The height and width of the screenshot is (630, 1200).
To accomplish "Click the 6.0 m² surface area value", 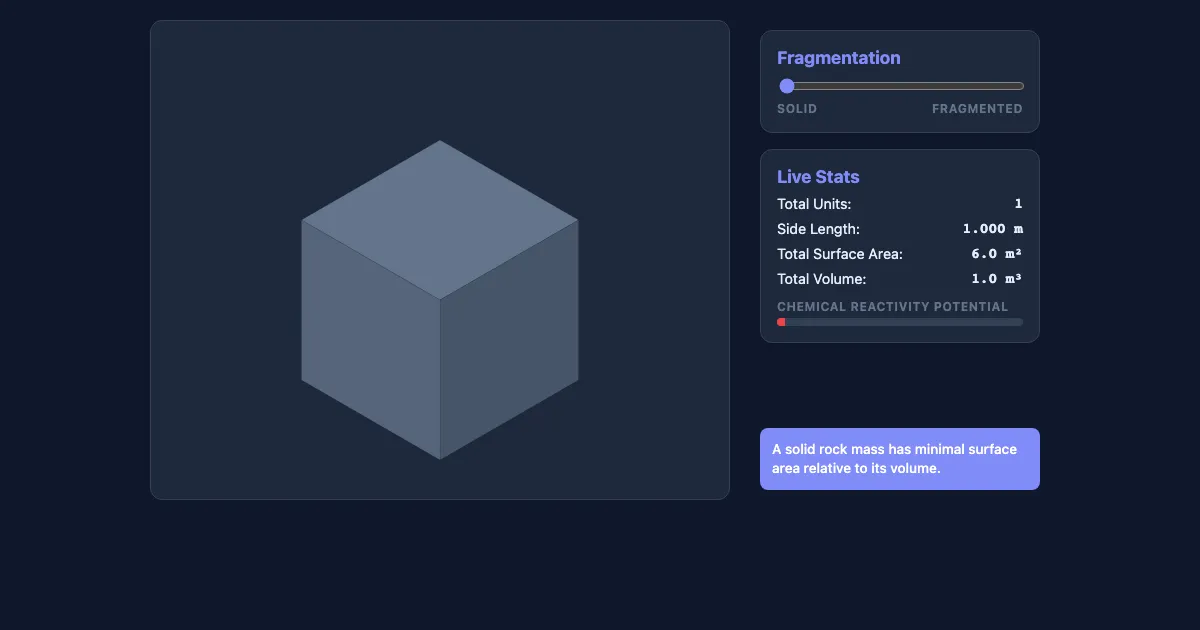I will [997, 254].
